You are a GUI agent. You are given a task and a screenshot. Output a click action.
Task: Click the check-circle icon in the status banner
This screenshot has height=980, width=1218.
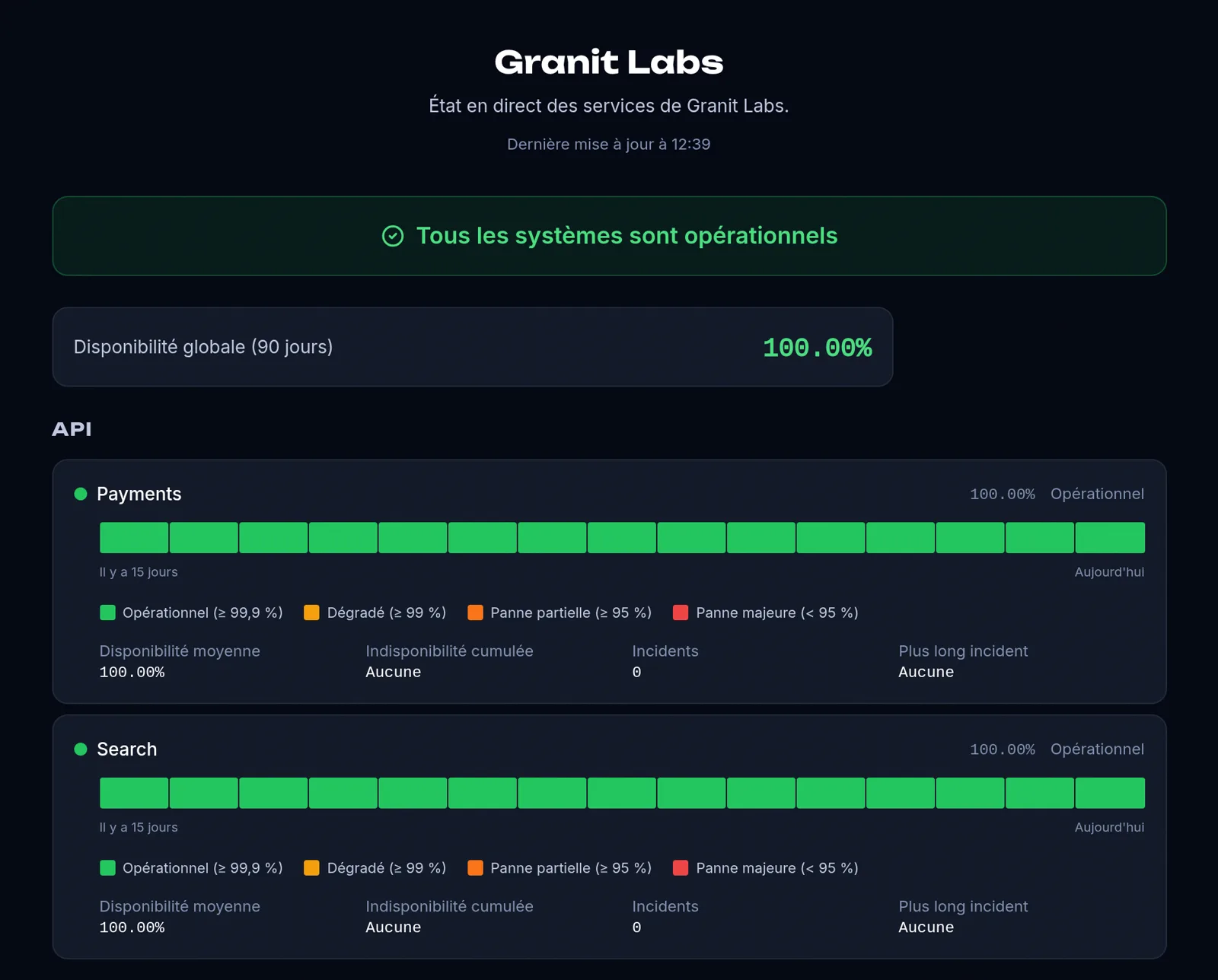click(393, 236)
